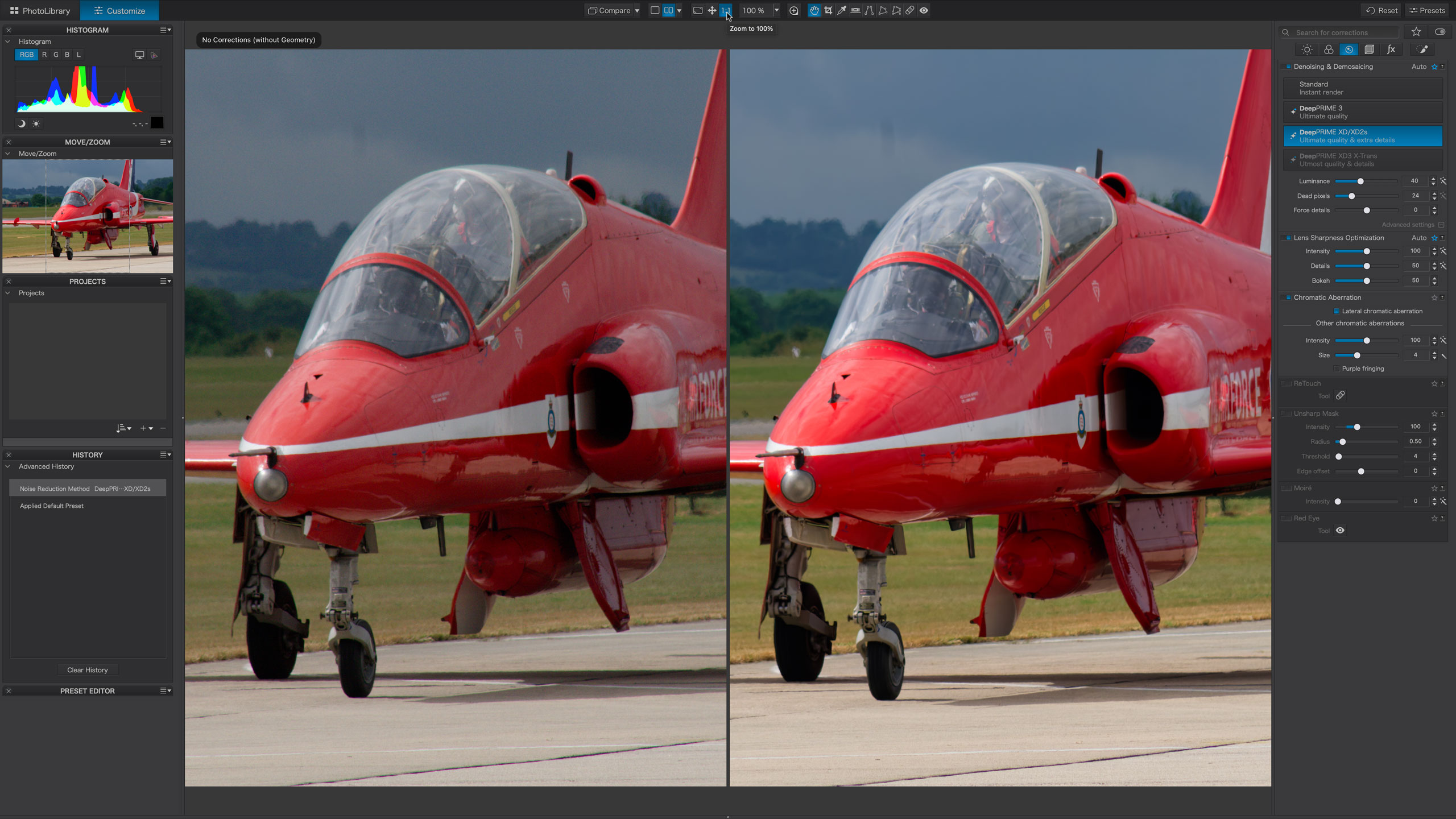Screen dimensions: 1456x819
Task: Open the Local Adjustments brush tab
Action: click(1422, 49)
